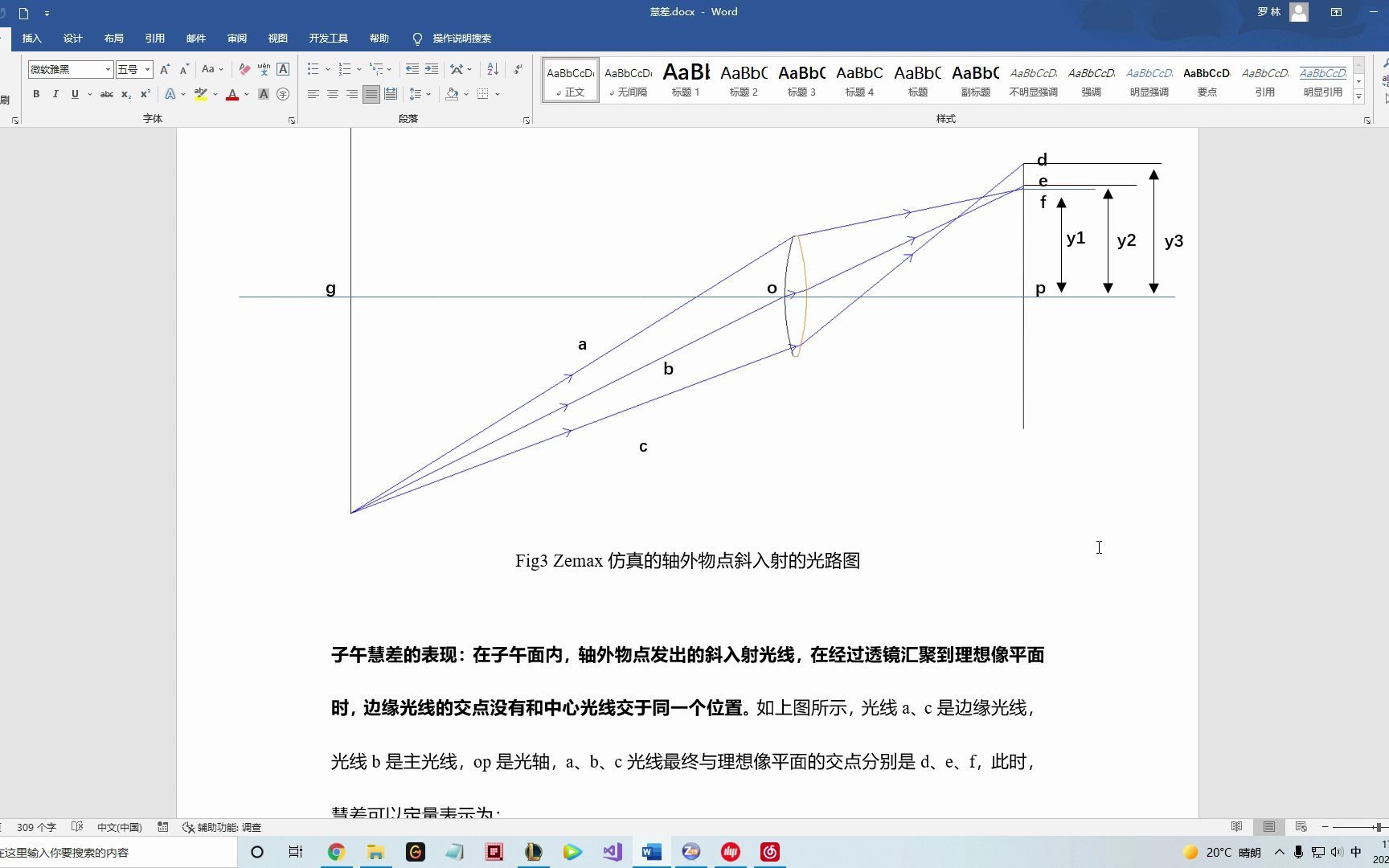
Task: Open change case Aa dropdown
Action: [212, 69]
